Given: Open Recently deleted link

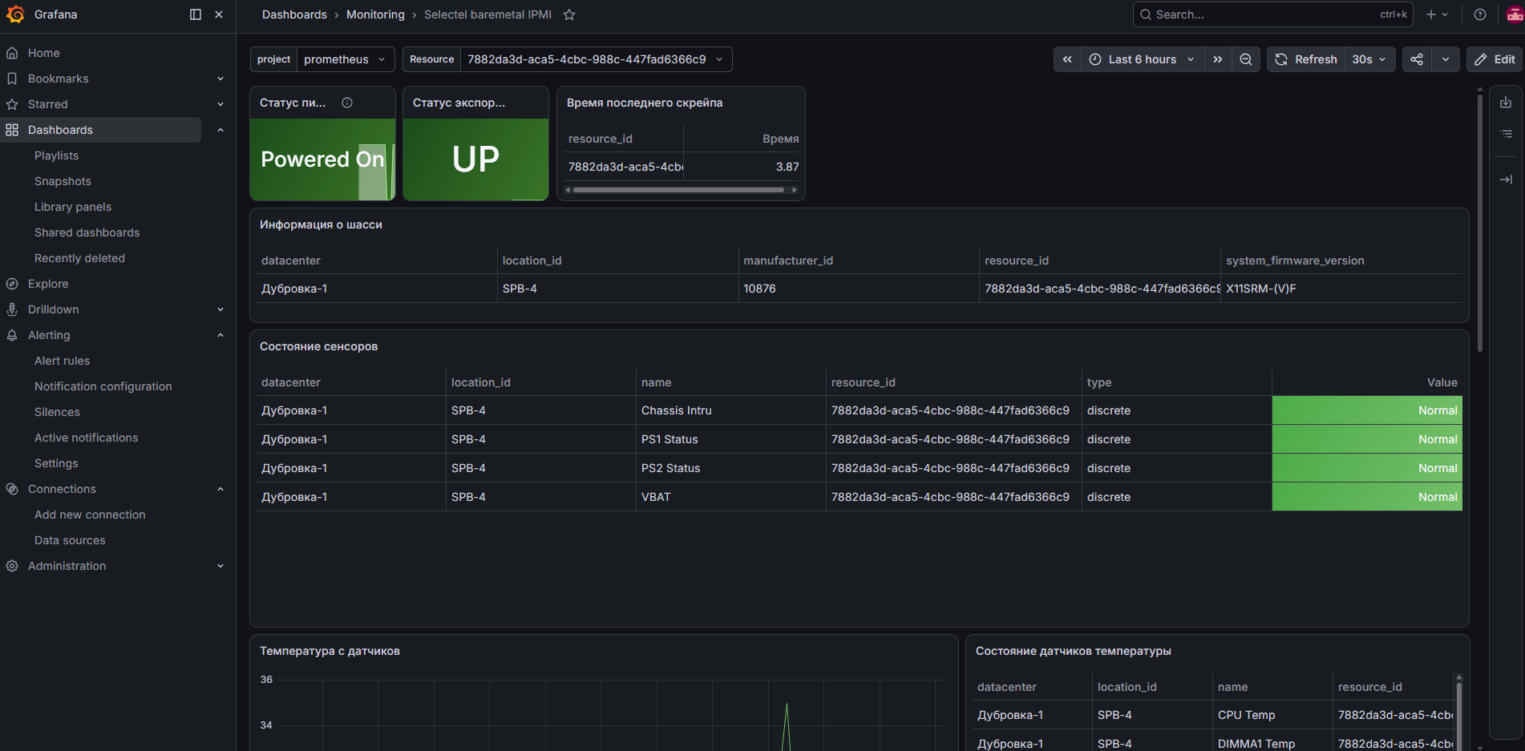Looking at the screenshot, I should pos(79,258).
